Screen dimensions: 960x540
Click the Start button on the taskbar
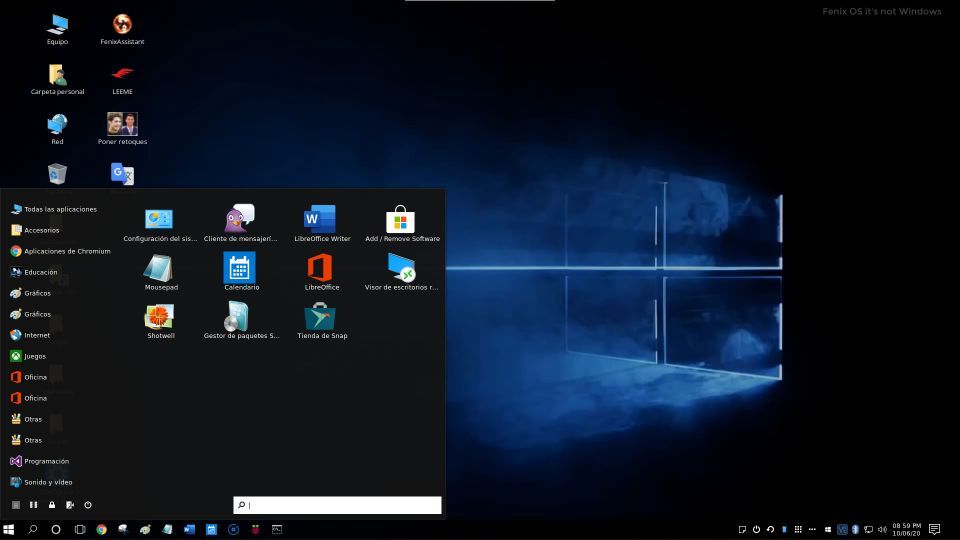(x=9, y=530)
